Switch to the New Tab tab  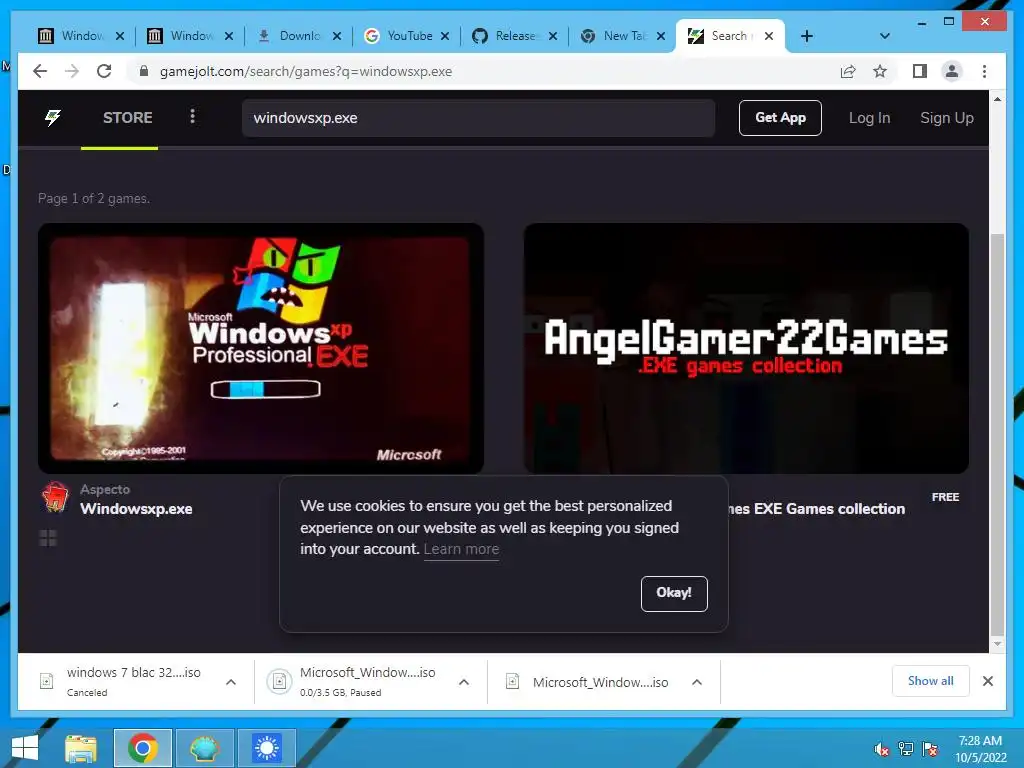[624, 36]
